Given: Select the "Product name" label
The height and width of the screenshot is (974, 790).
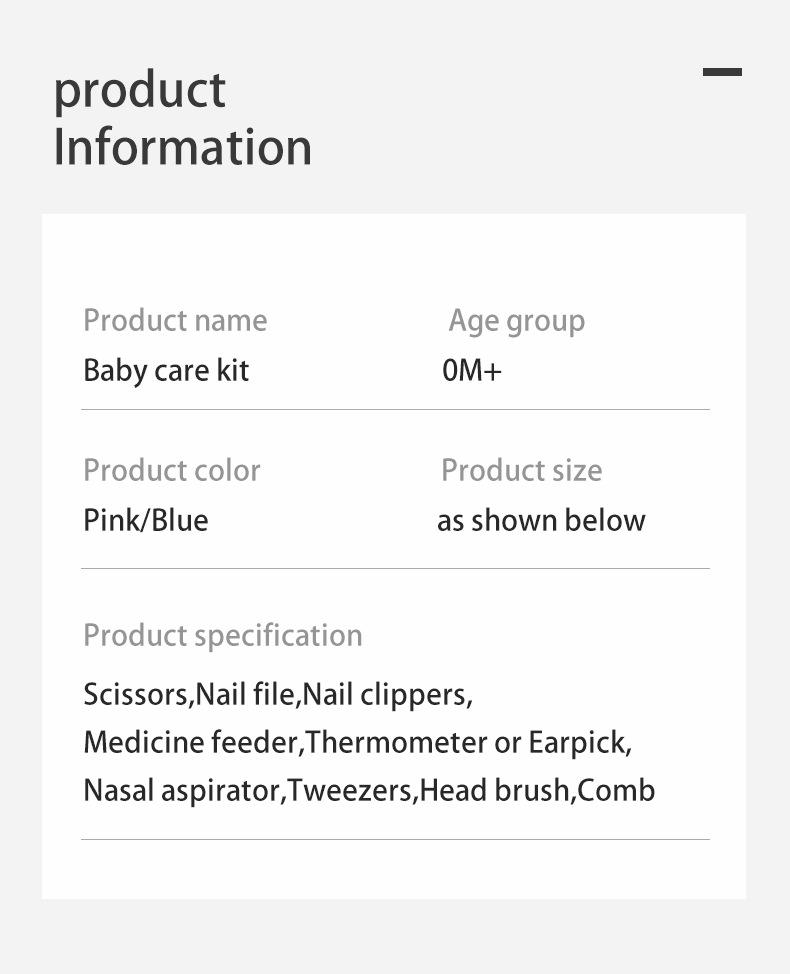Looking at the screenshot, I should [x=175, y=321].
